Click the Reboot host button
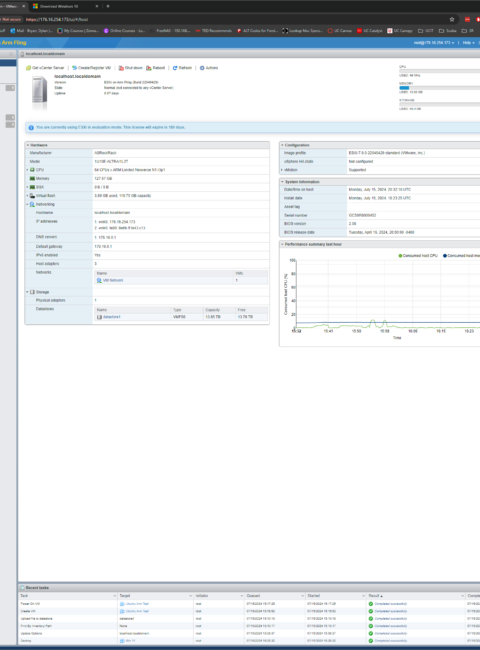 coord(155,68)
